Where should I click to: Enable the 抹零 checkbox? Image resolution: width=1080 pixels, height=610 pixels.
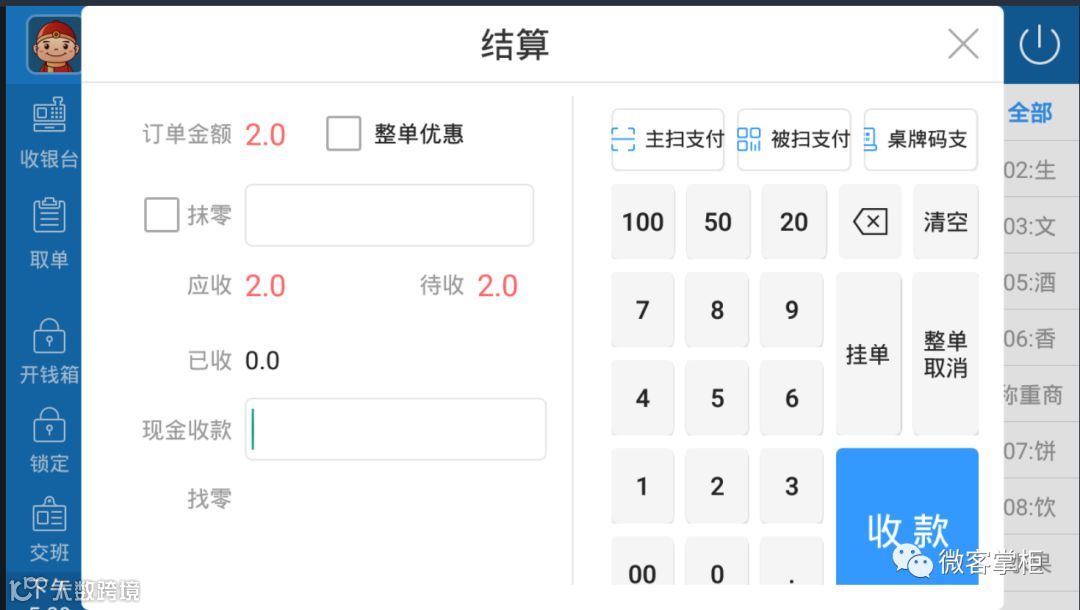(x=161, y=215)
